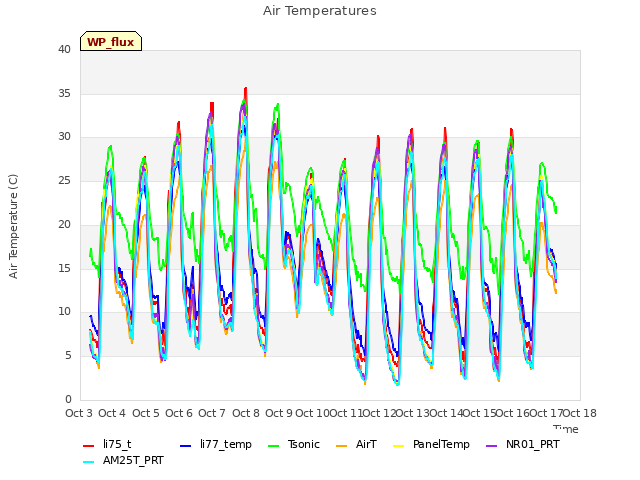640x480 pixels.
Task: Click the 0 y-axis tick label
Action: (68, 399)
